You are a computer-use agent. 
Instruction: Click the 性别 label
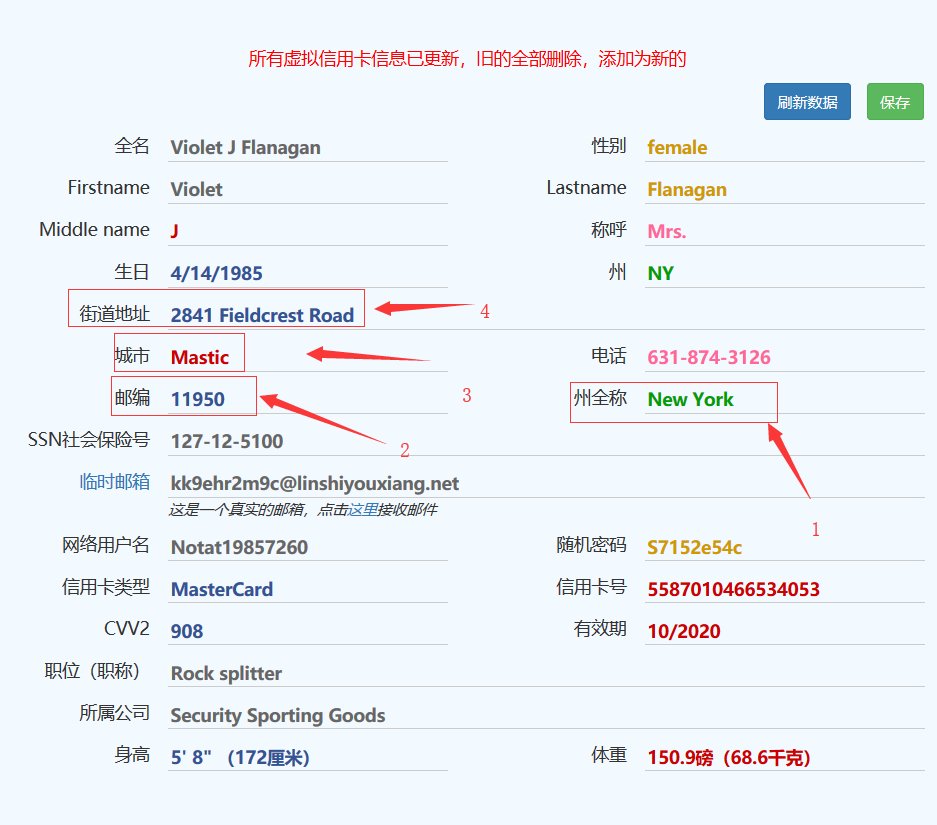pos(609,145)
